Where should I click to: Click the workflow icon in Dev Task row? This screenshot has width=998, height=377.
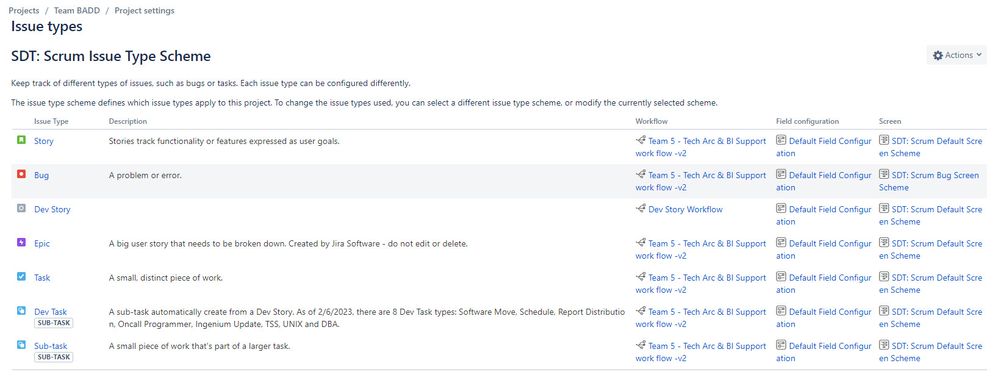pos(640,311)
